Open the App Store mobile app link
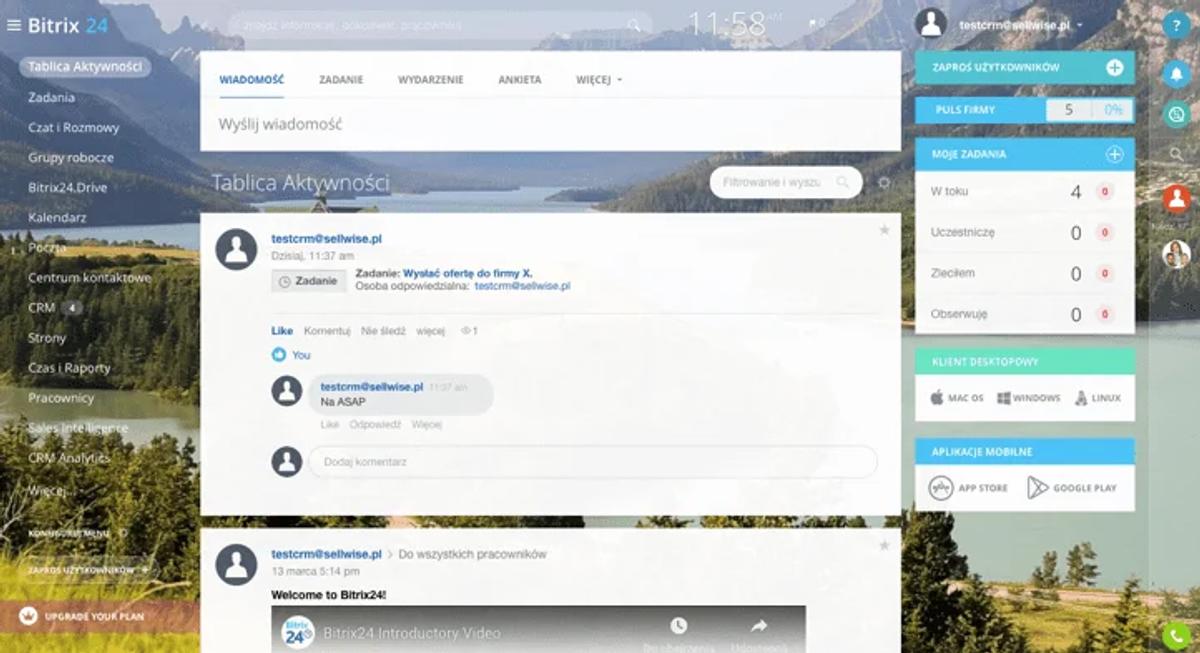 (968, 488)
